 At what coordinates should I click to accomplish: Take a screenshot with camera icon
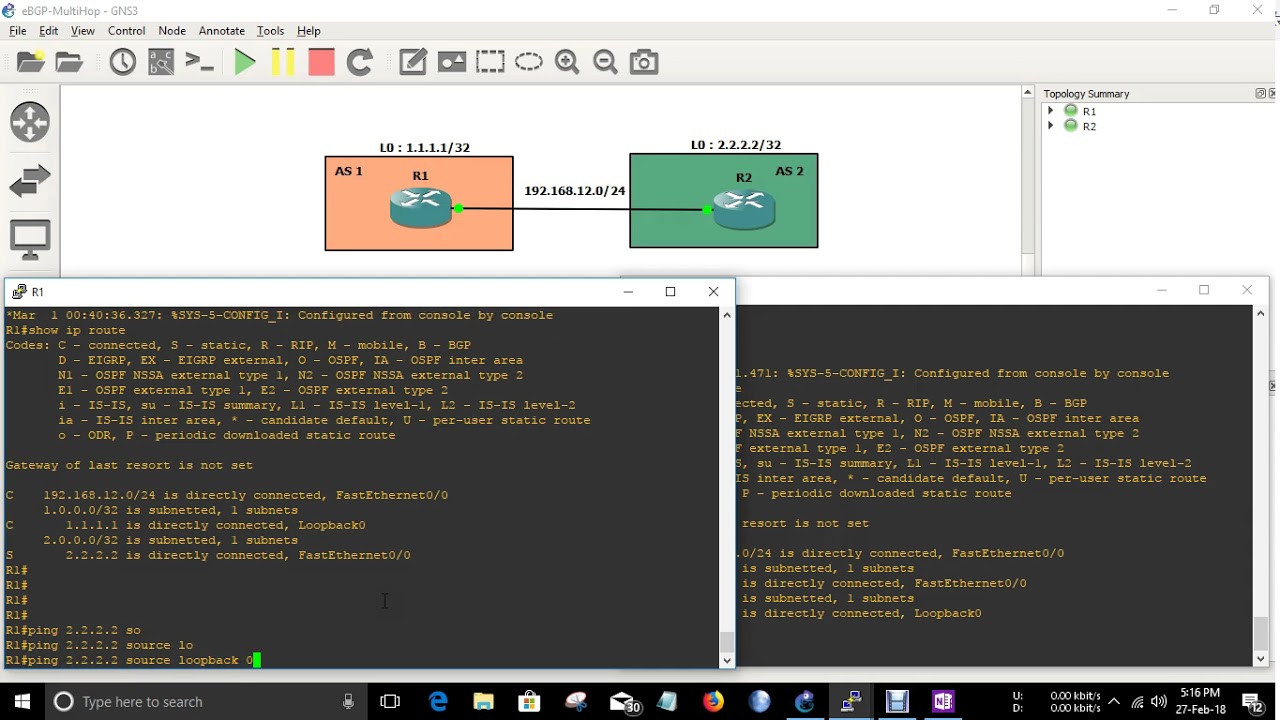click(x=644, y=62)
